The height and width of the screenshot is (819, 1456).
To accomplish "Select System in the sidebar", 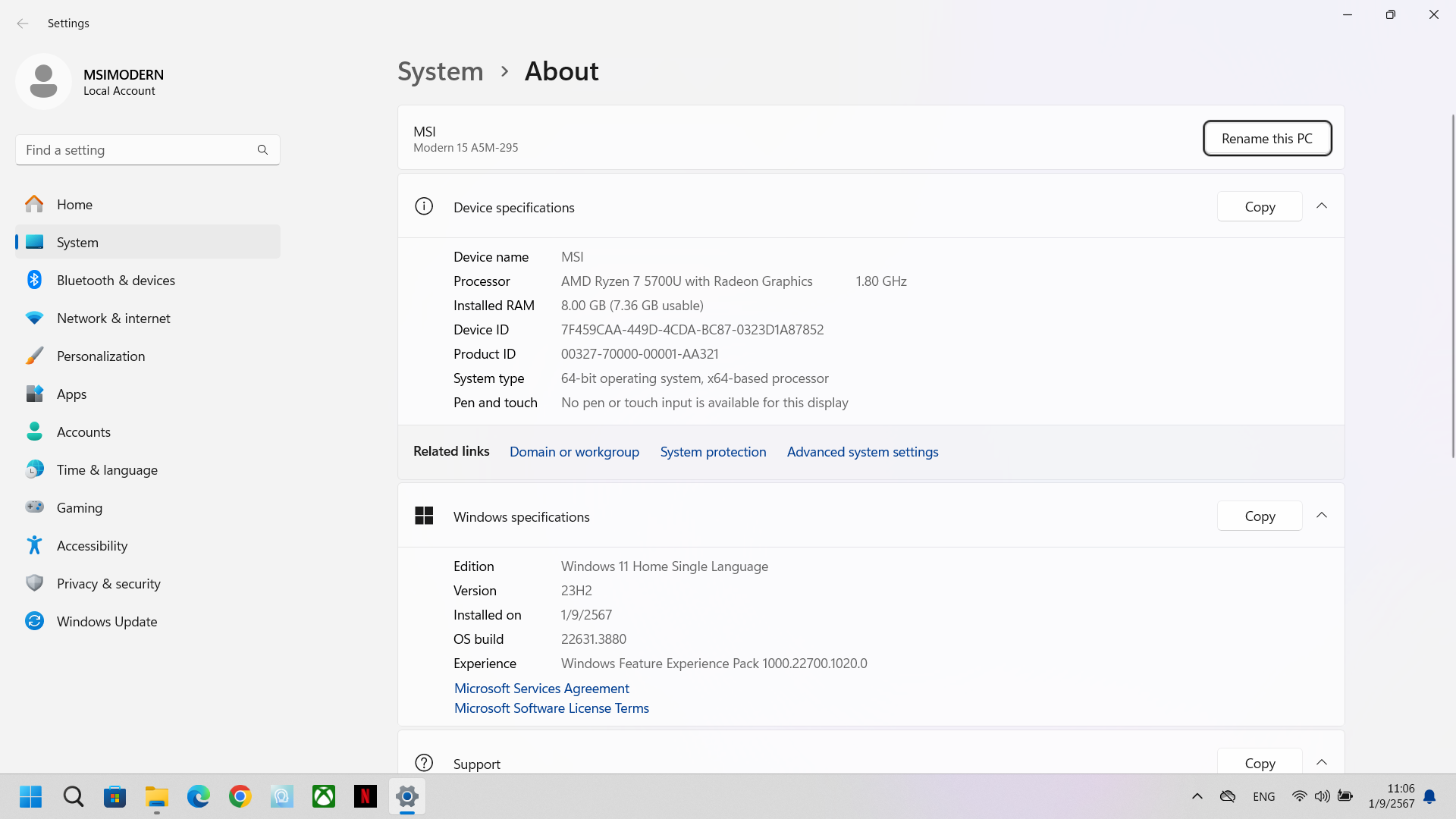I will (148, 242).
